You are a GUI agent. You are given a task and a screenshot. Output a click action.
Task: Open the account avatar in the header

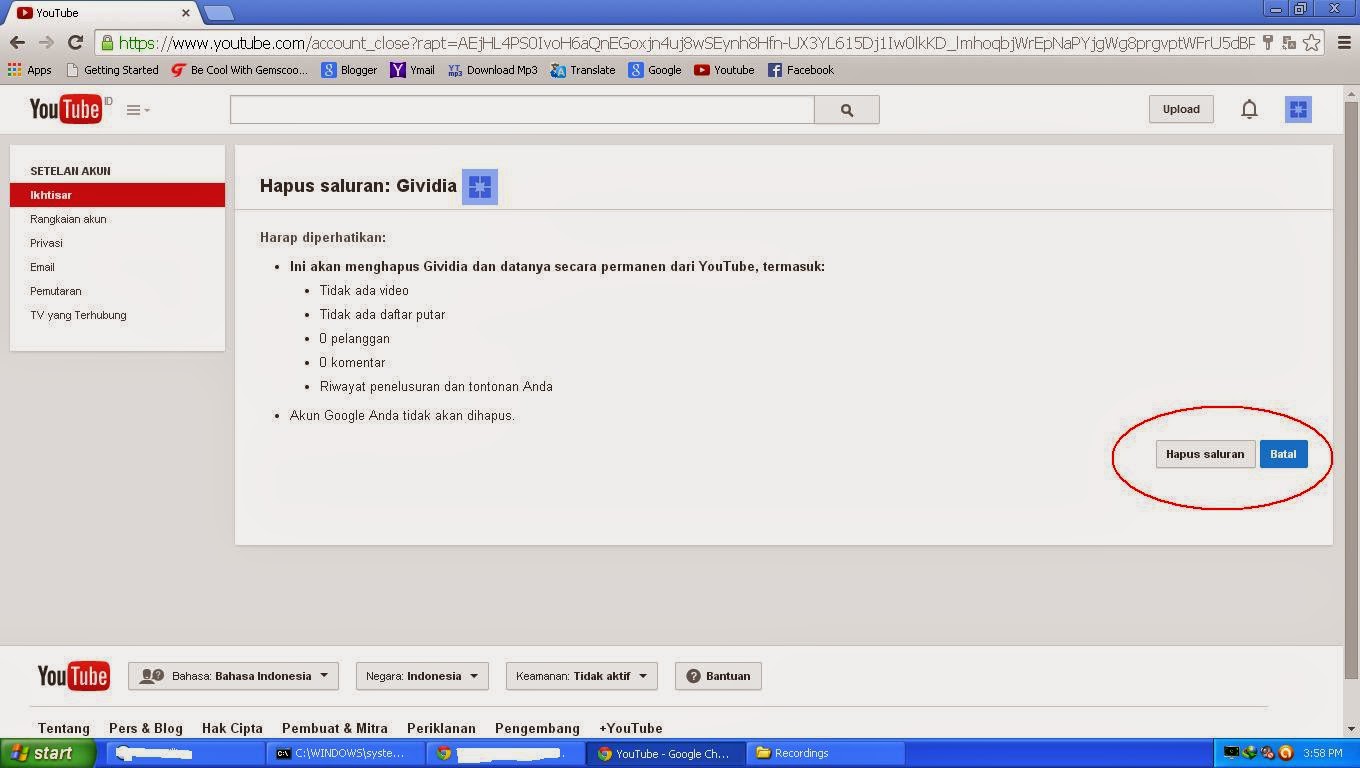1298,109
